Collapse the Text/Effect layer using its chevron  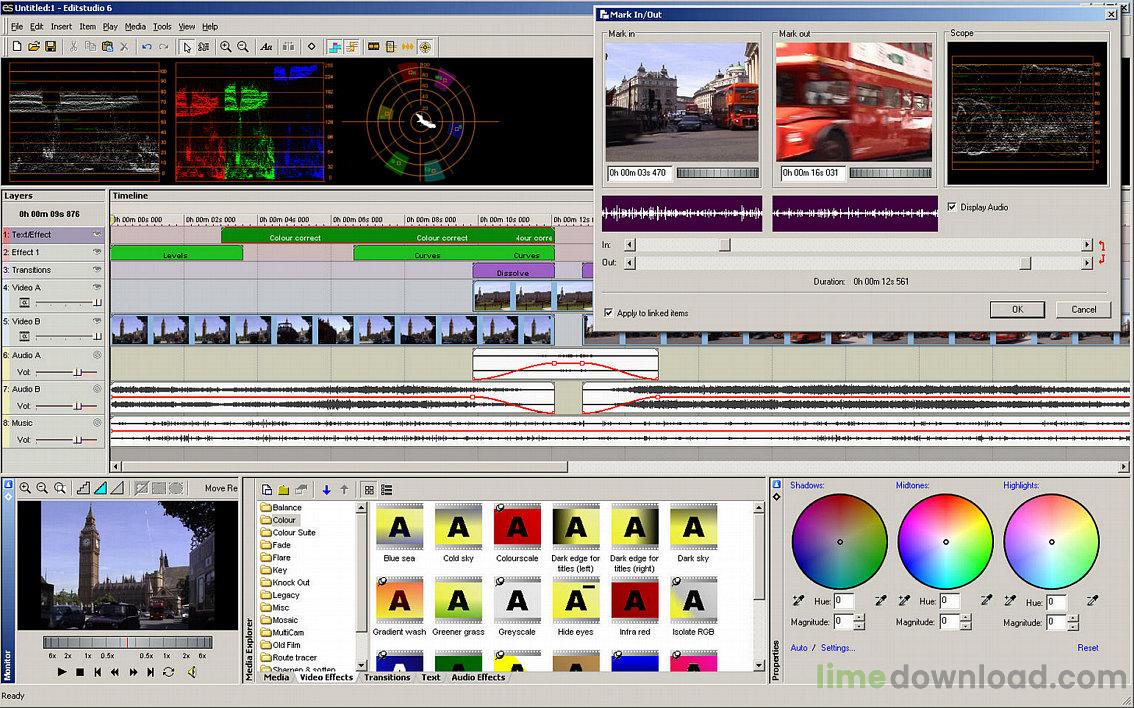coord(96,235)
